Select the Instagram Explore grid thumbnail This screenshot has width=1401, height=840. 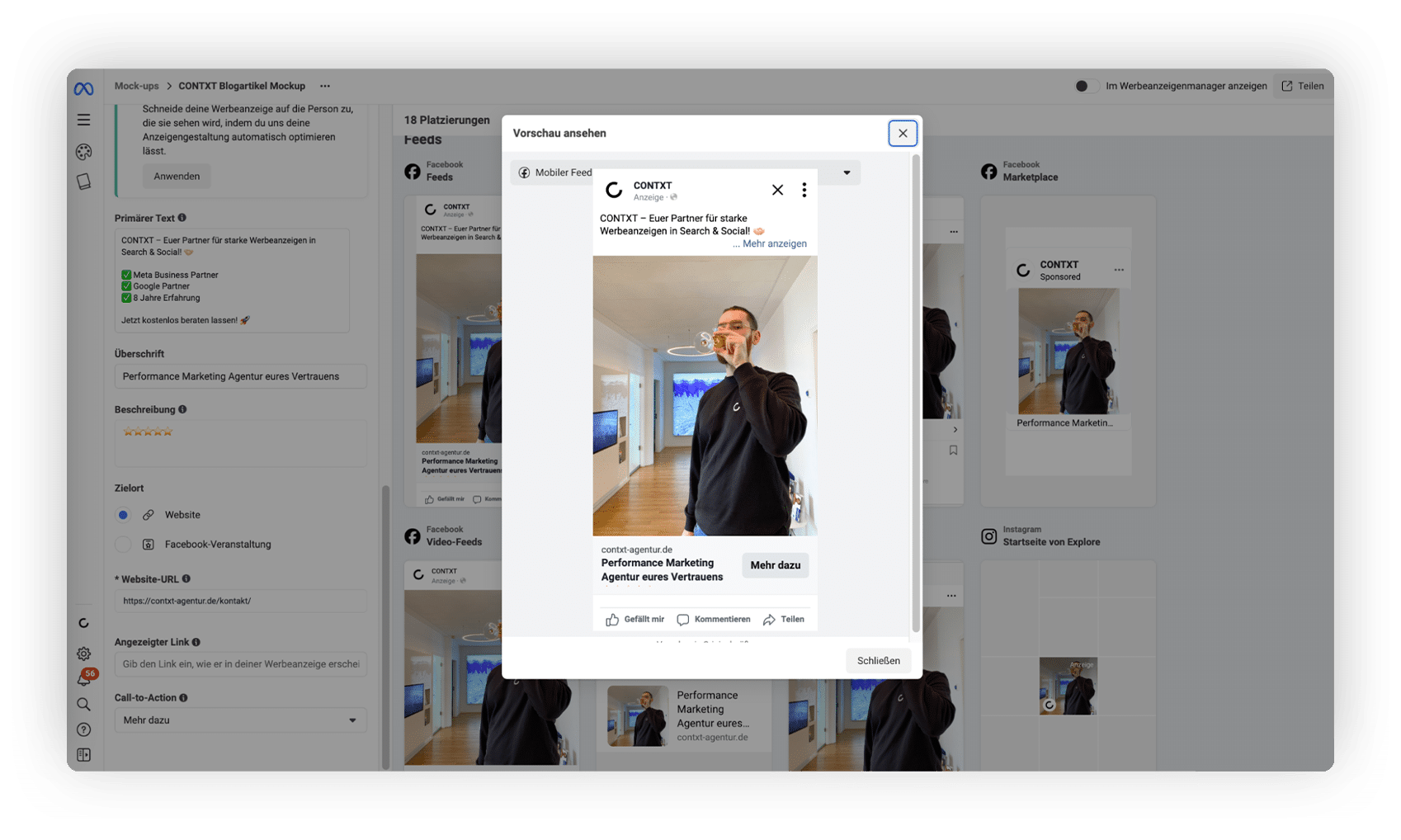click(1068, 686)
